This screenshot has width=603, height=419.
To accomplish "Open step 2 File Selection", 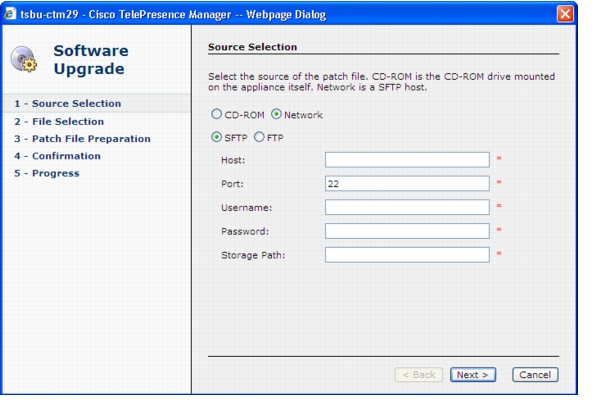I will tap(59, 121).
